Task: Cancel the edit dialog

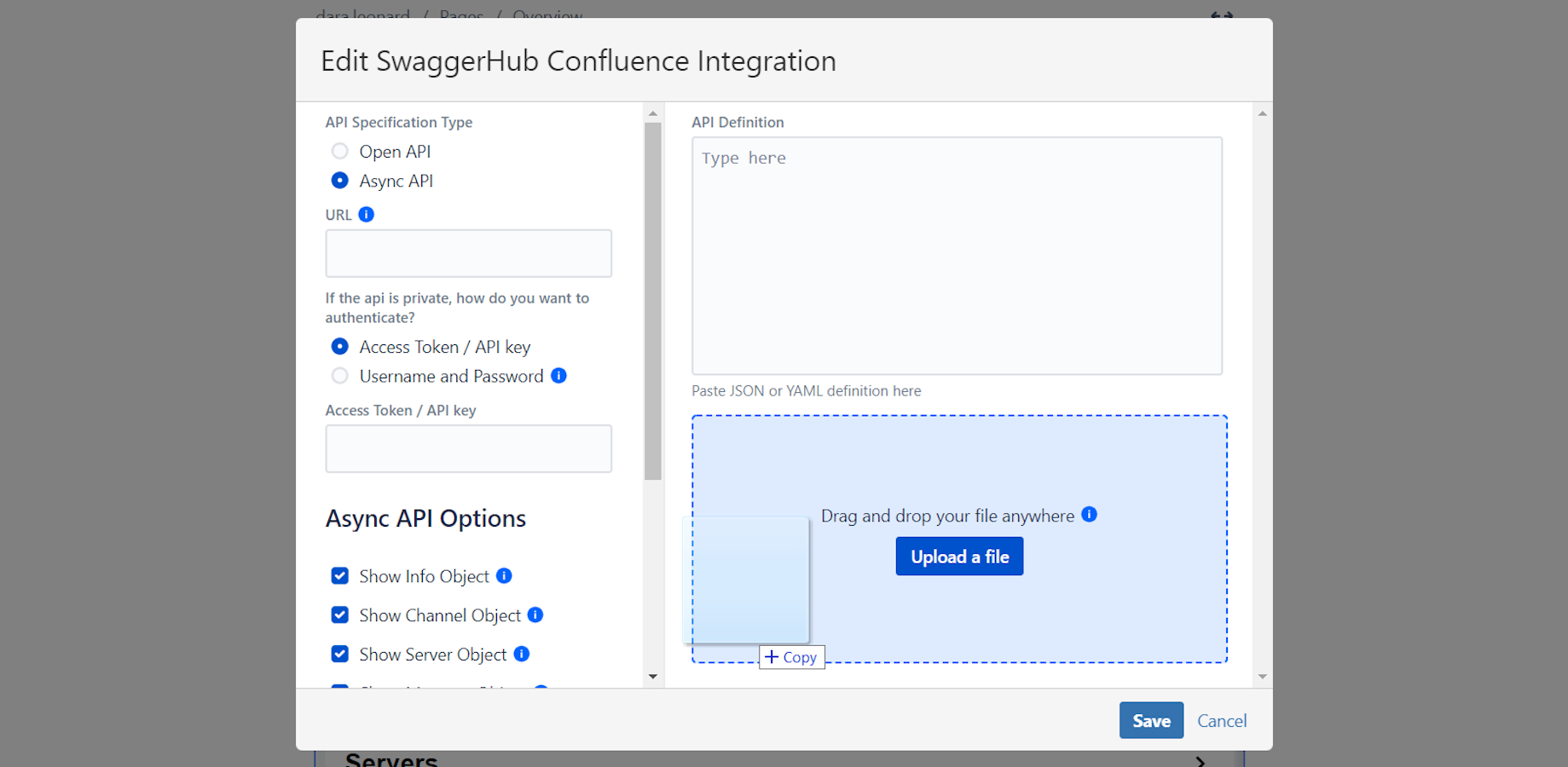Action: (x=1222, y=721)
